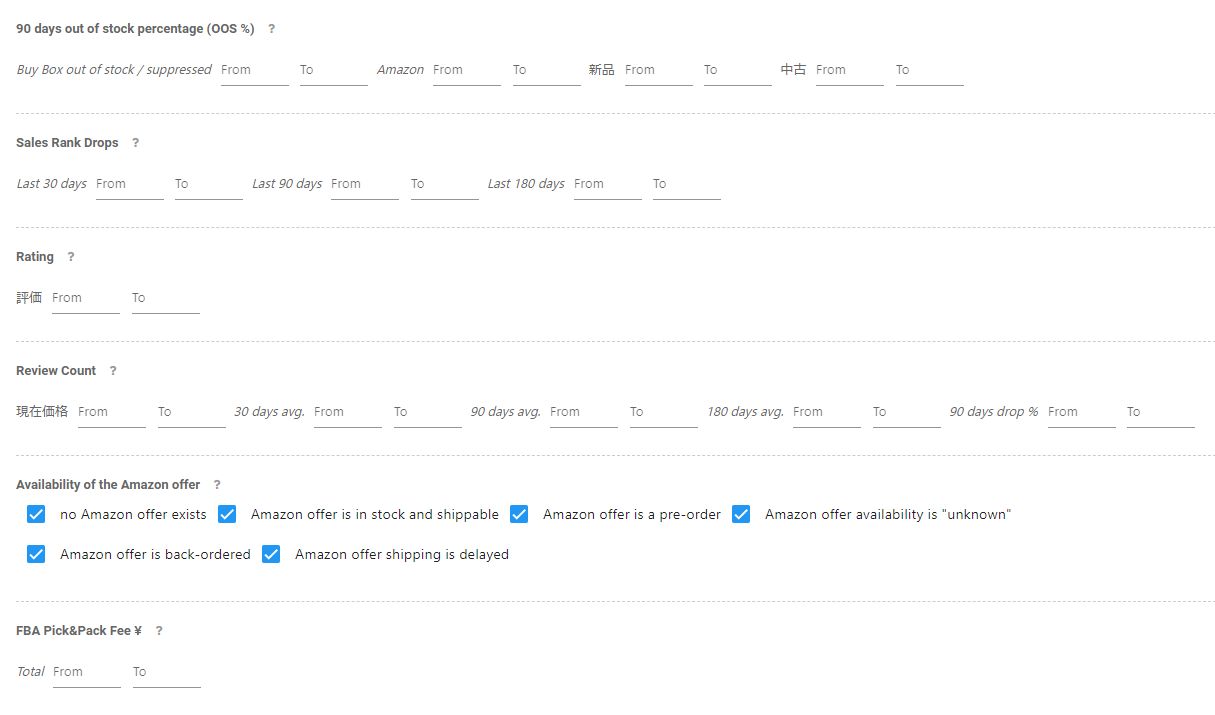Viewport: 1215px width, 715px height.
Task: Click 'Sales Rank Drops' heading text
Action: (x=67, y=143)
